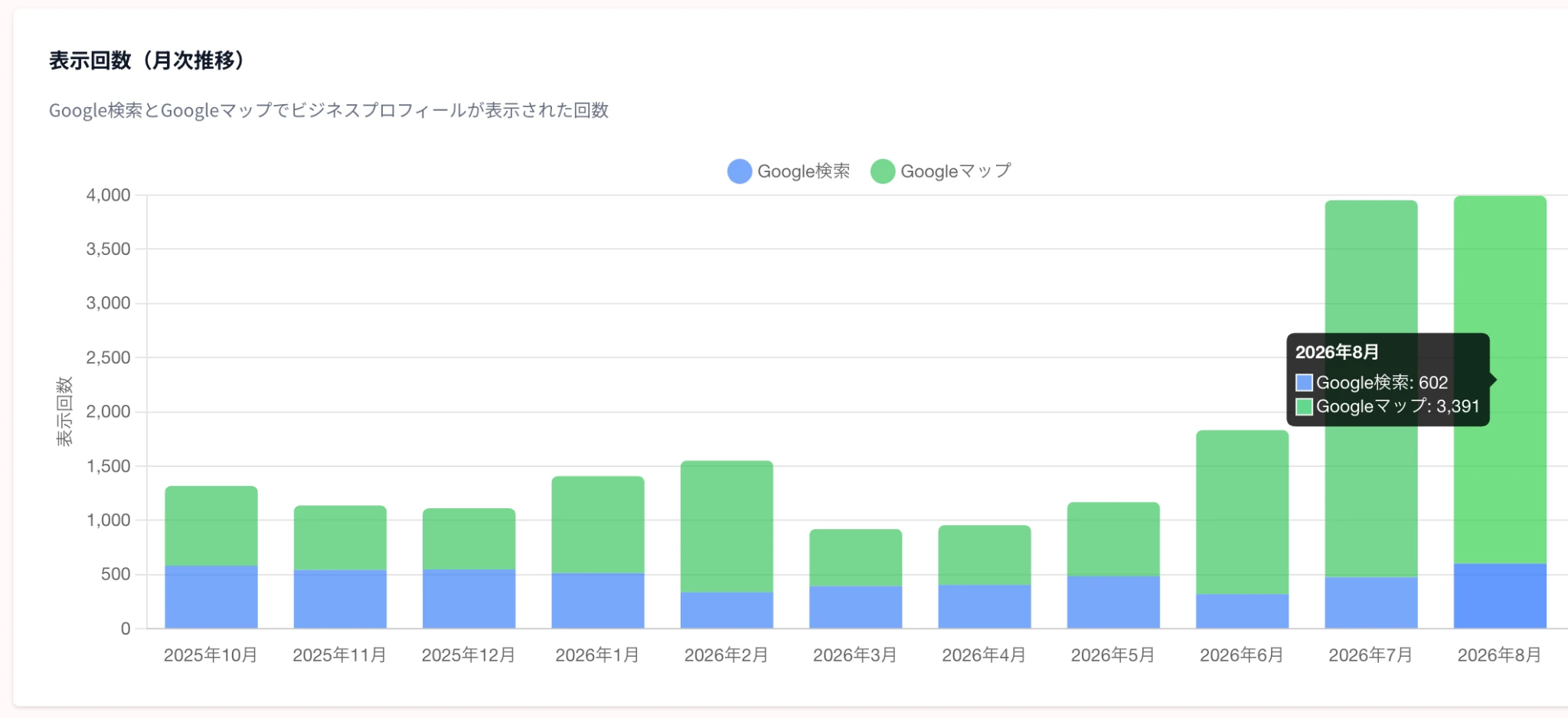Select the blue bar segment for 2026年8月
This screenshot has height=718, width=1568.
pyautogui.click(x=1500, y=596)
